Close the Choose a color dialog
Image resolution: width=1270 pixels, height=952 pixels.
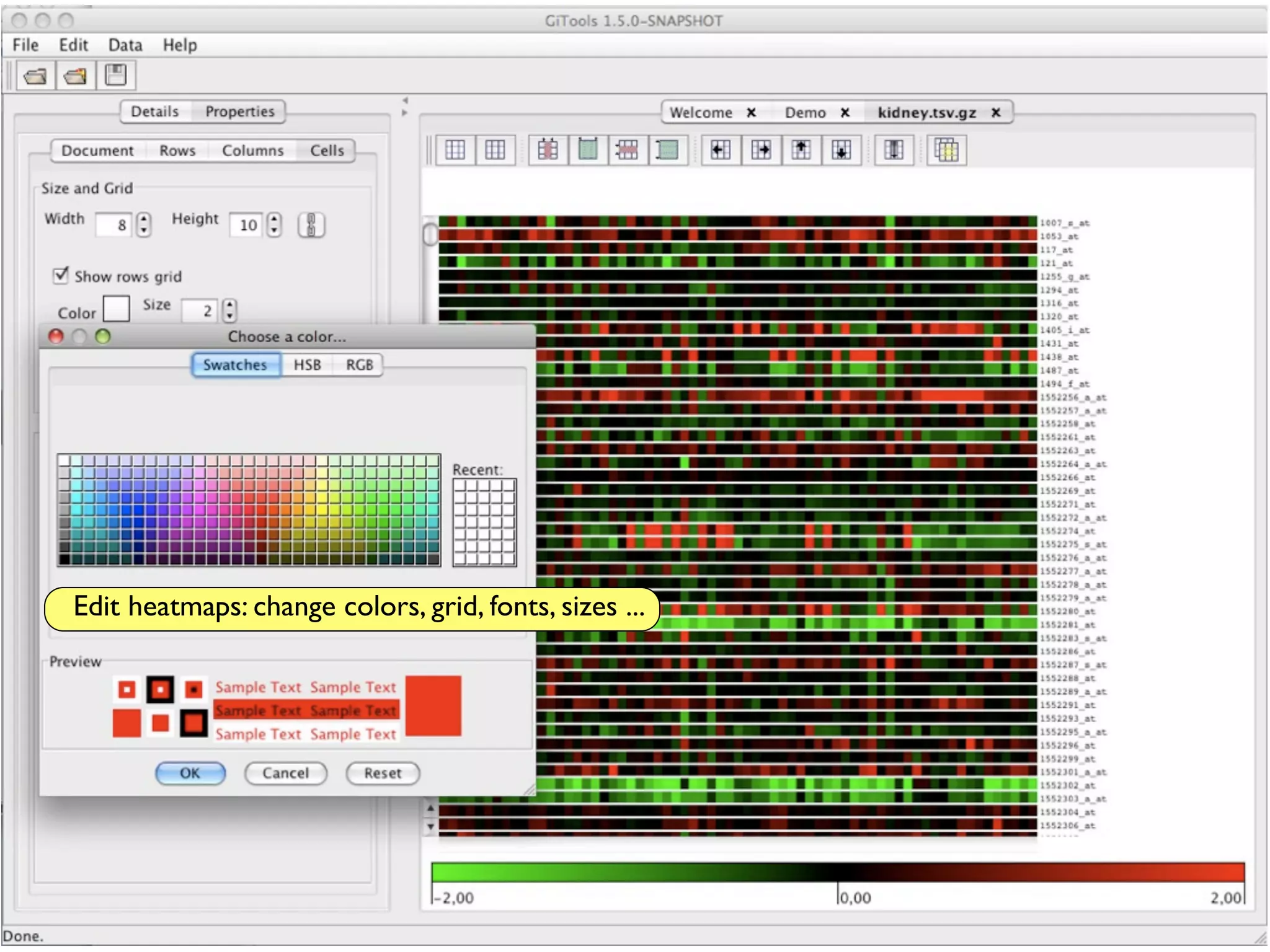(56, 336)
